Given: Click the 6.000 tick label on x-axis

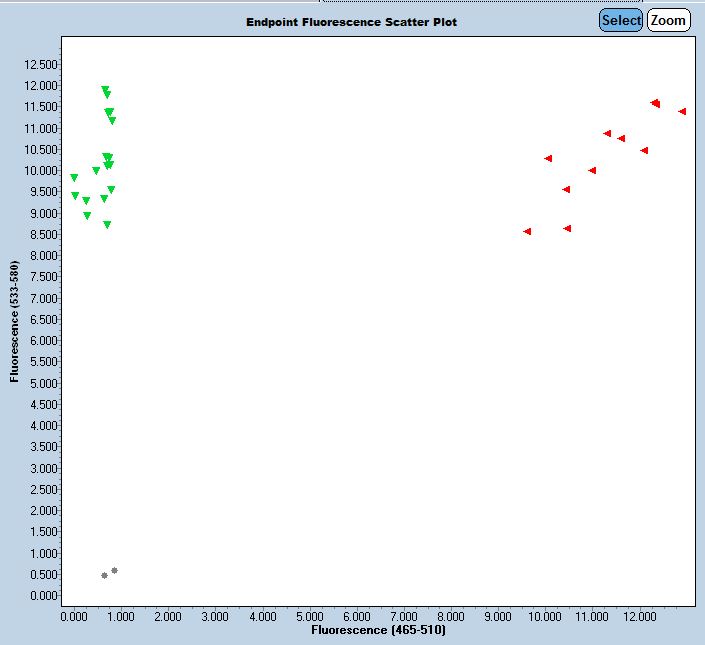Looking at the screenshot, I should pos(357,617).
